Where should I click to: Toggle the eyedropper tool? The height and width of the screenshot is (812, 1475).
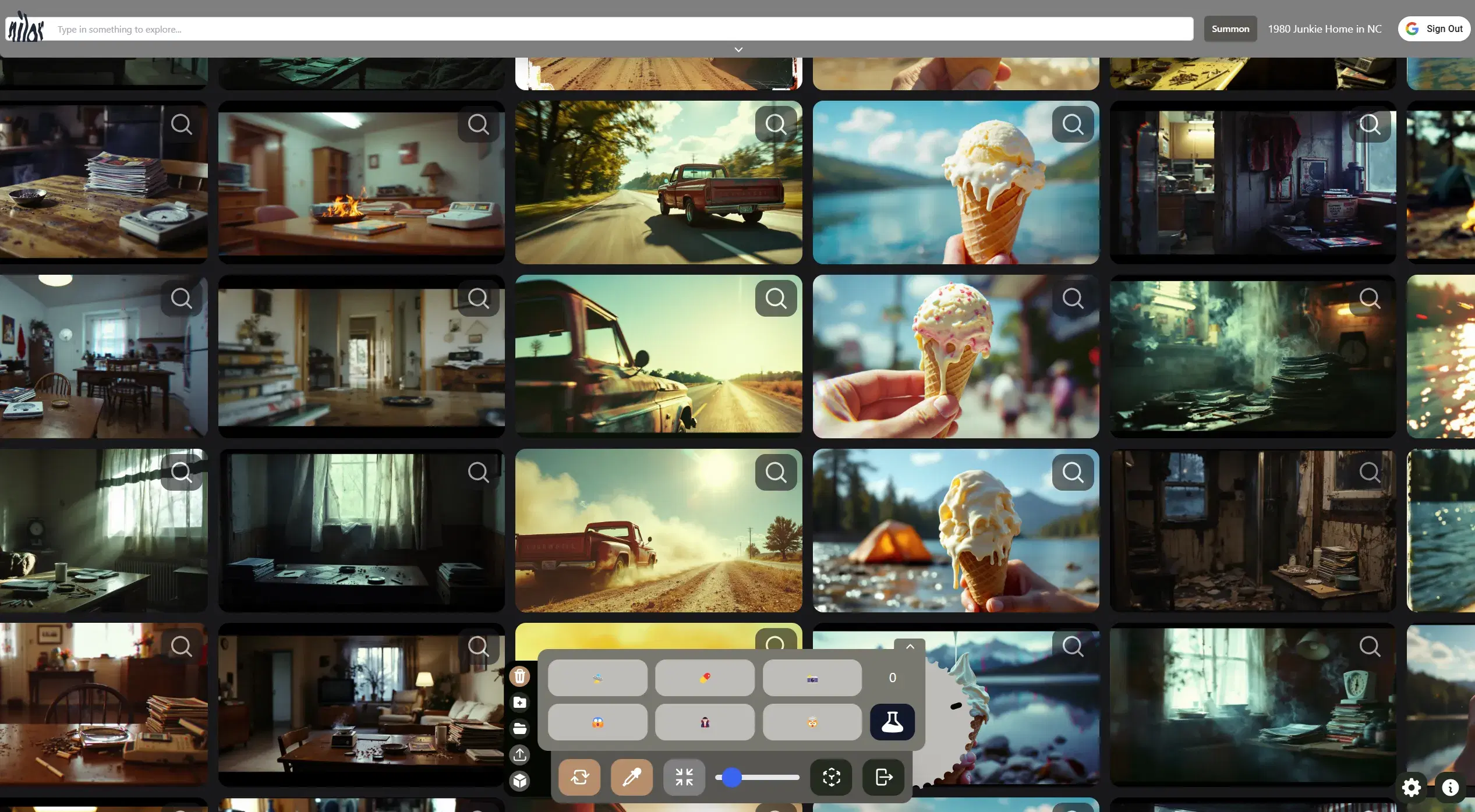coord(632,777)
